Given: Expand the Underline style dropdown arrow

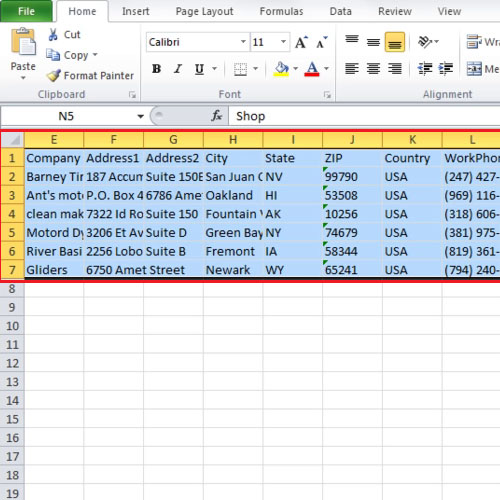Looking at the screenshot, I should pos(214,69).
